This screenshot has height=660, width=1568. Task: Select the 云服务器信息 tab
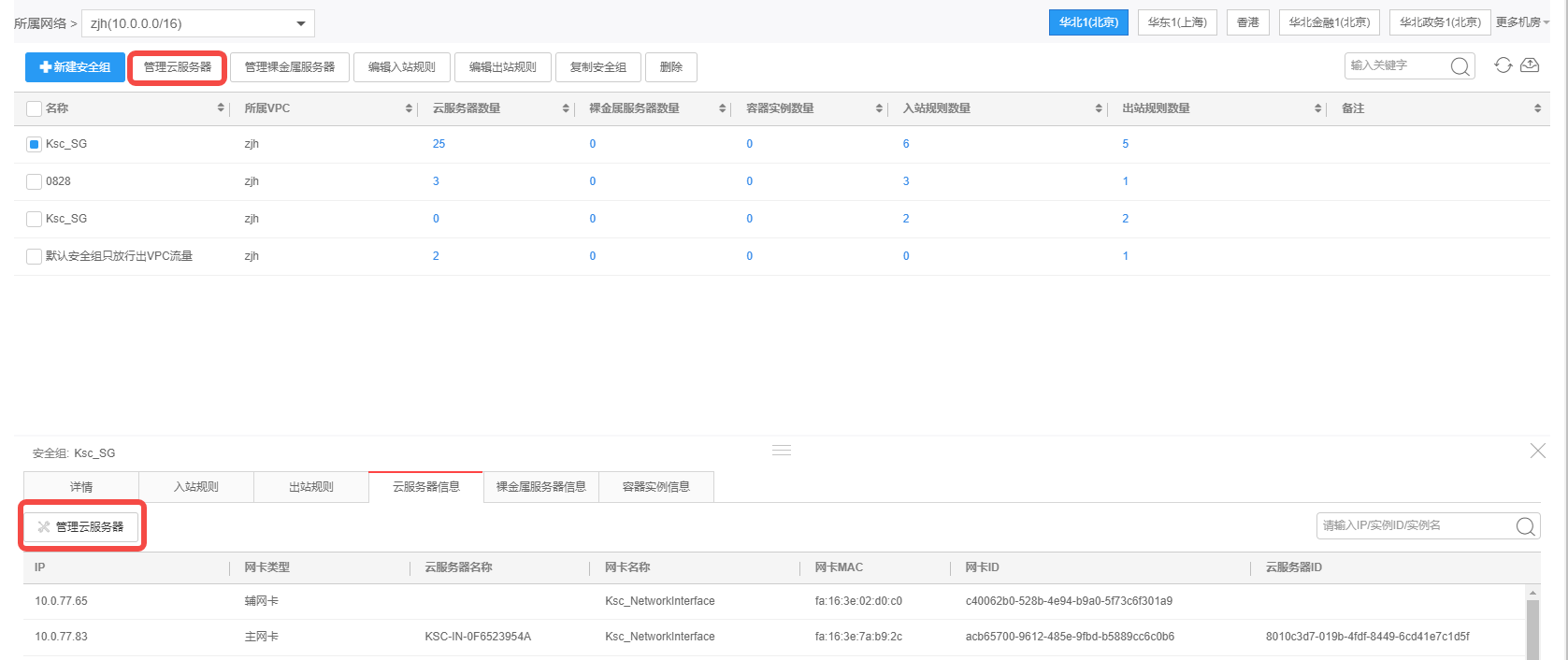tap(426, 487)
